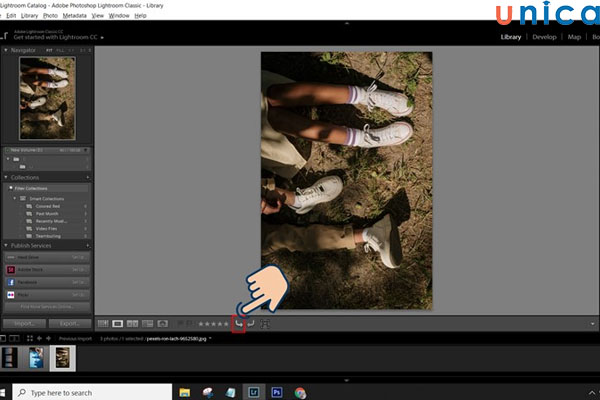Set up Hard Drive publish service
Screen dimensions: 600x400
click(79, 257)
